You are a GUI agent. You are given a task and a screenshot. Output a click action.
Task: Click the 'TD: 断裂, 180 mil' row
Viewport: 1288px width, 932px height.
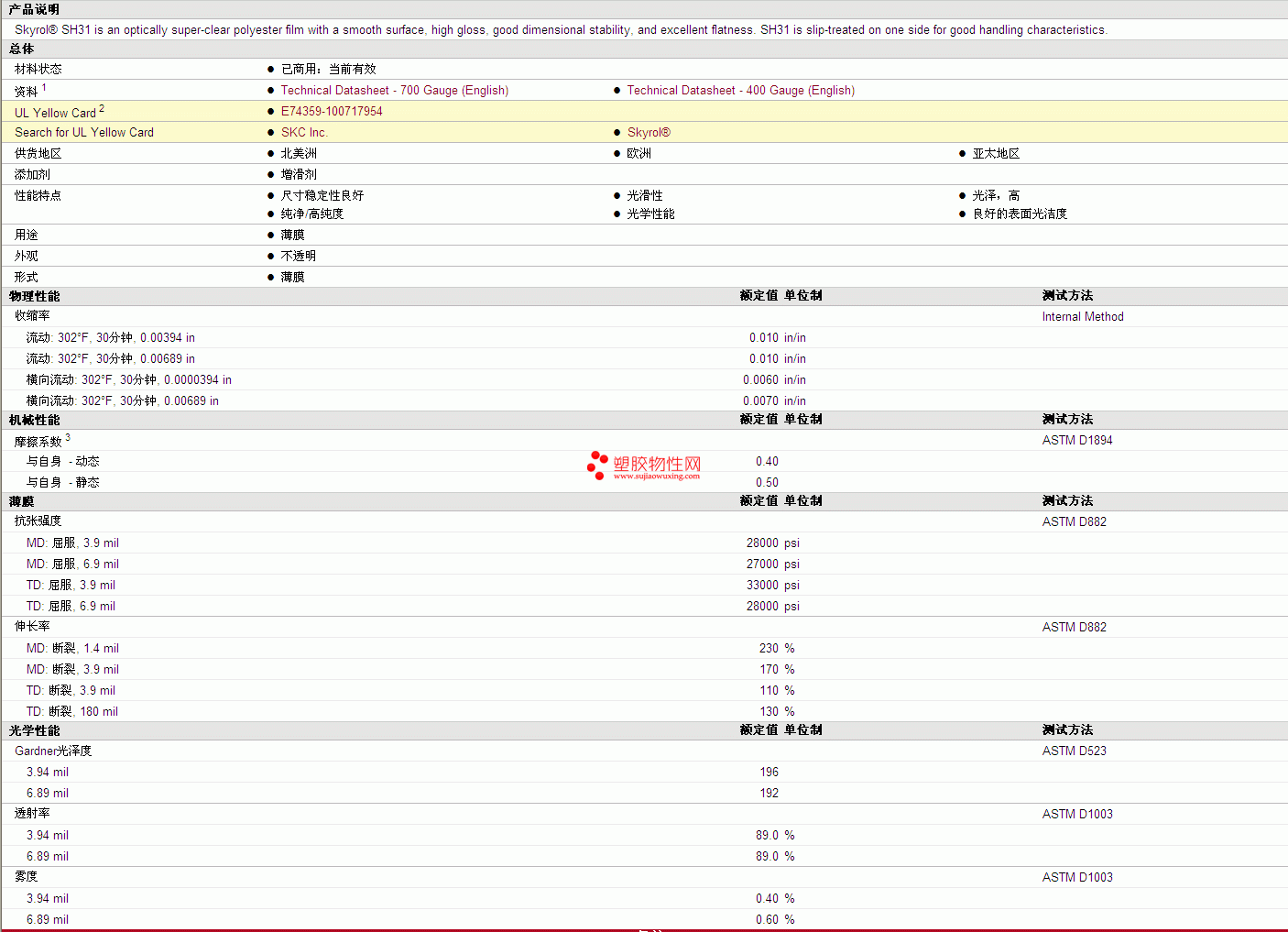pyautogui.click(x=644, y=711)
